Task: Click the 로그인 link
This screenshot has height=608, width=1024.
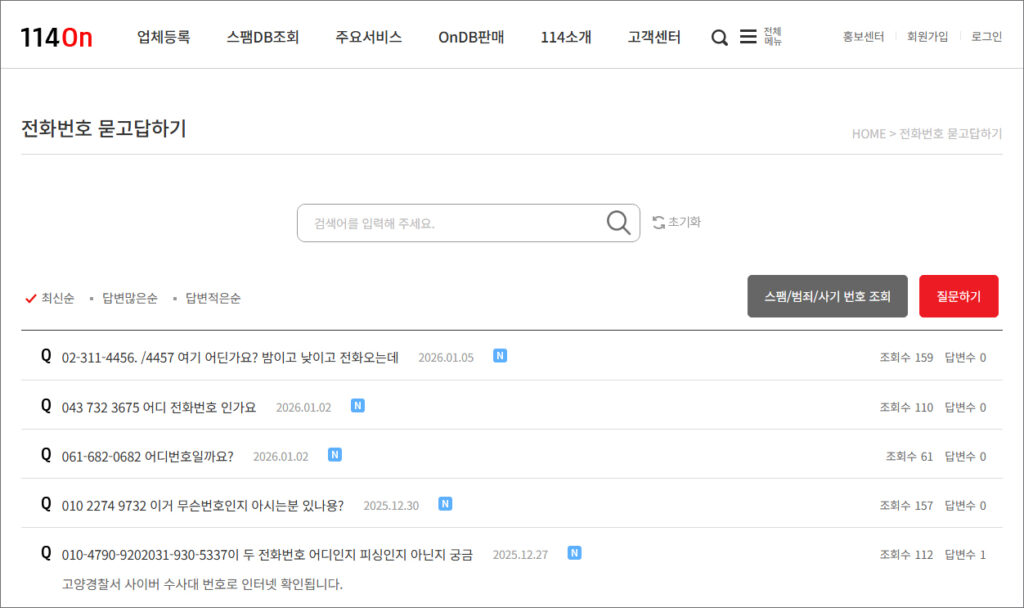Action: pos(986,37)
